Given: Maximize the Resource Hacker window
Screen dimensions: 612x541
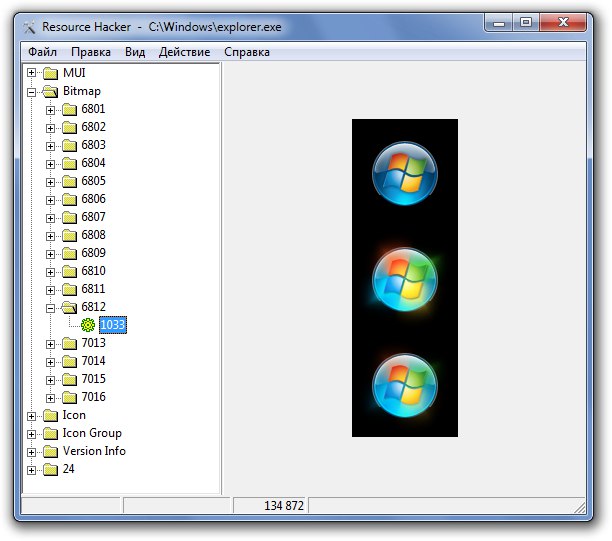Looking at the screenshot, I should (x=526, y=23).
